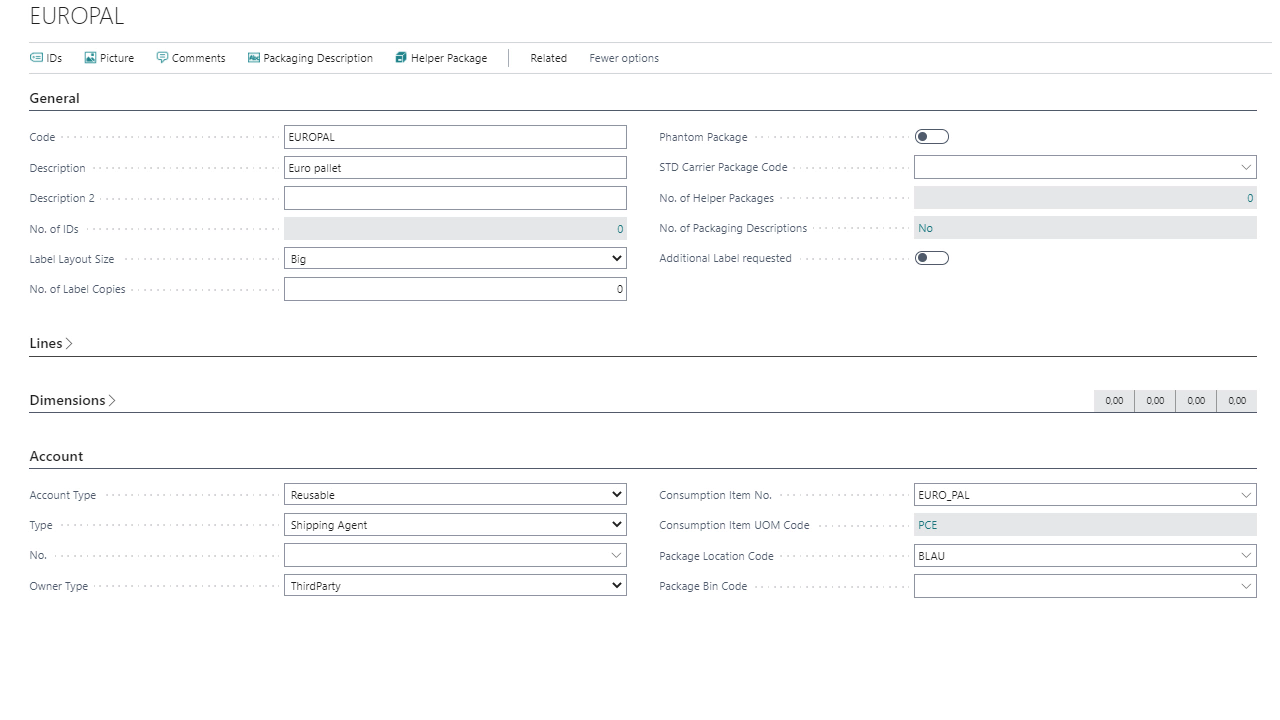Screen dimensions: 1280x720
Task: Click into the Description 2 field
Action: click(x=455, y=198)
